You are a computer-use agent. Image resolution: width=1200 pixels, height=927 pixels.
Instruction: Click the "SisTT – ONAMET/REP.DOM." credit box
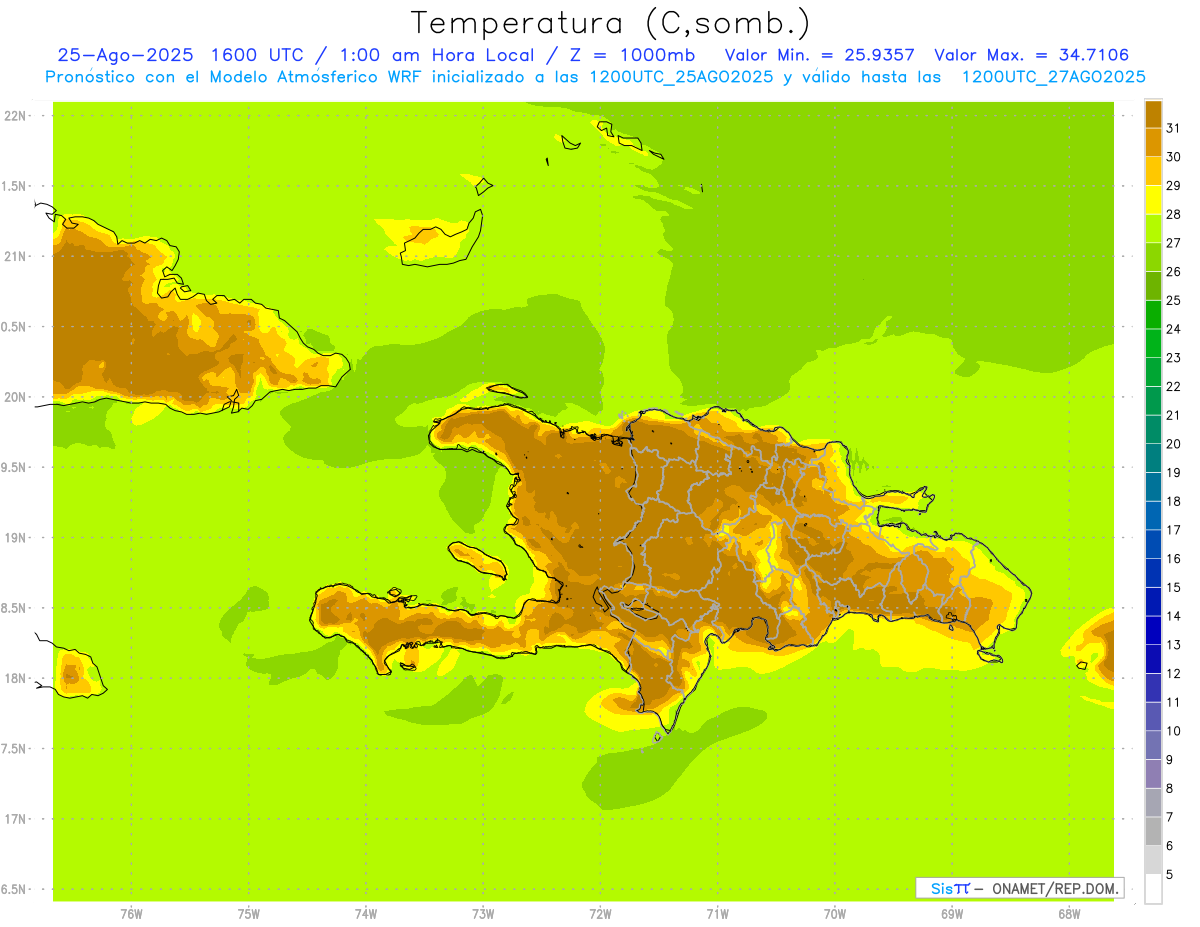(1019, 888)
